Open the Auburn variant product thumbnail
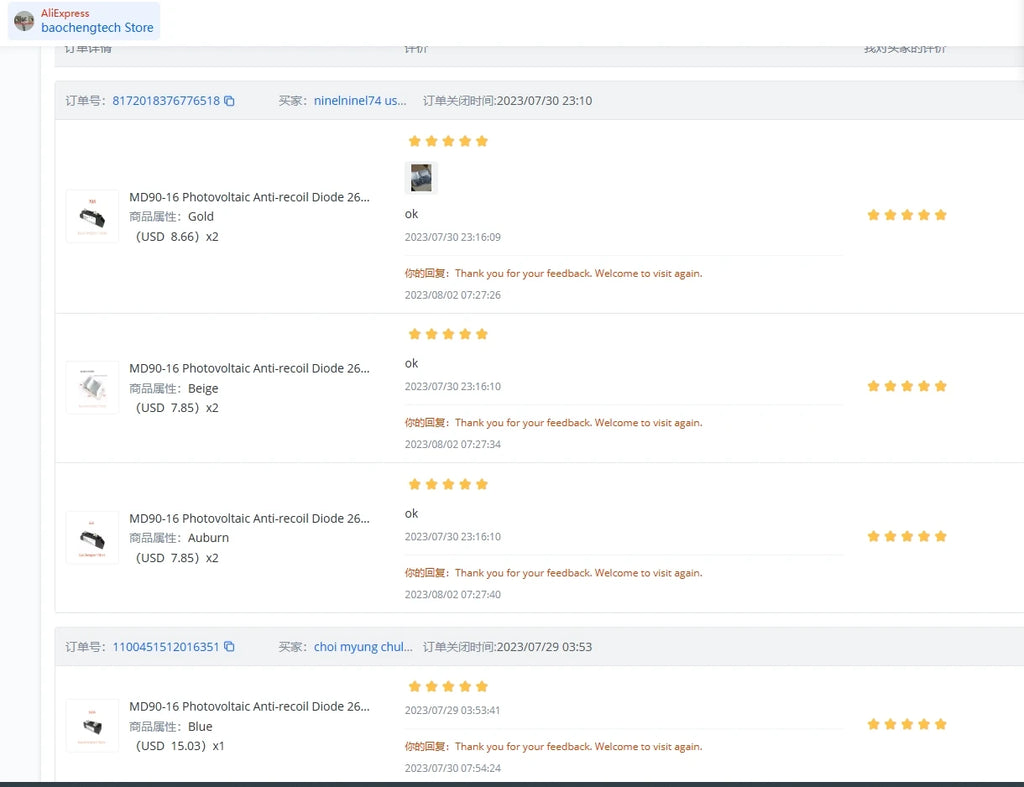The height and width of the screenshot is (787, 1024). pyautogui.click(x=92, y=538)
